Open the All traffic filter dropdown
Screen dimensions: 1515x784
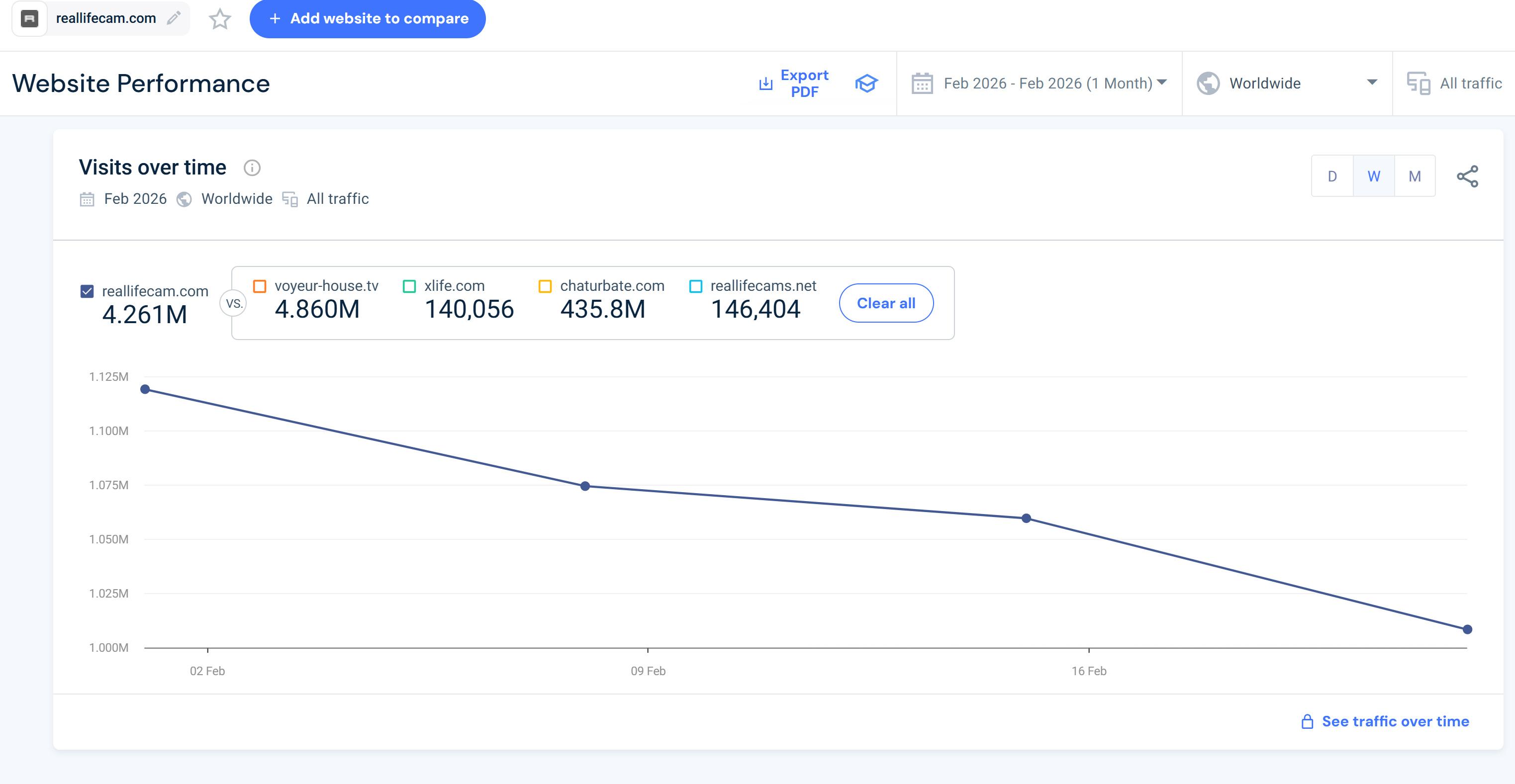point(1470,84)
